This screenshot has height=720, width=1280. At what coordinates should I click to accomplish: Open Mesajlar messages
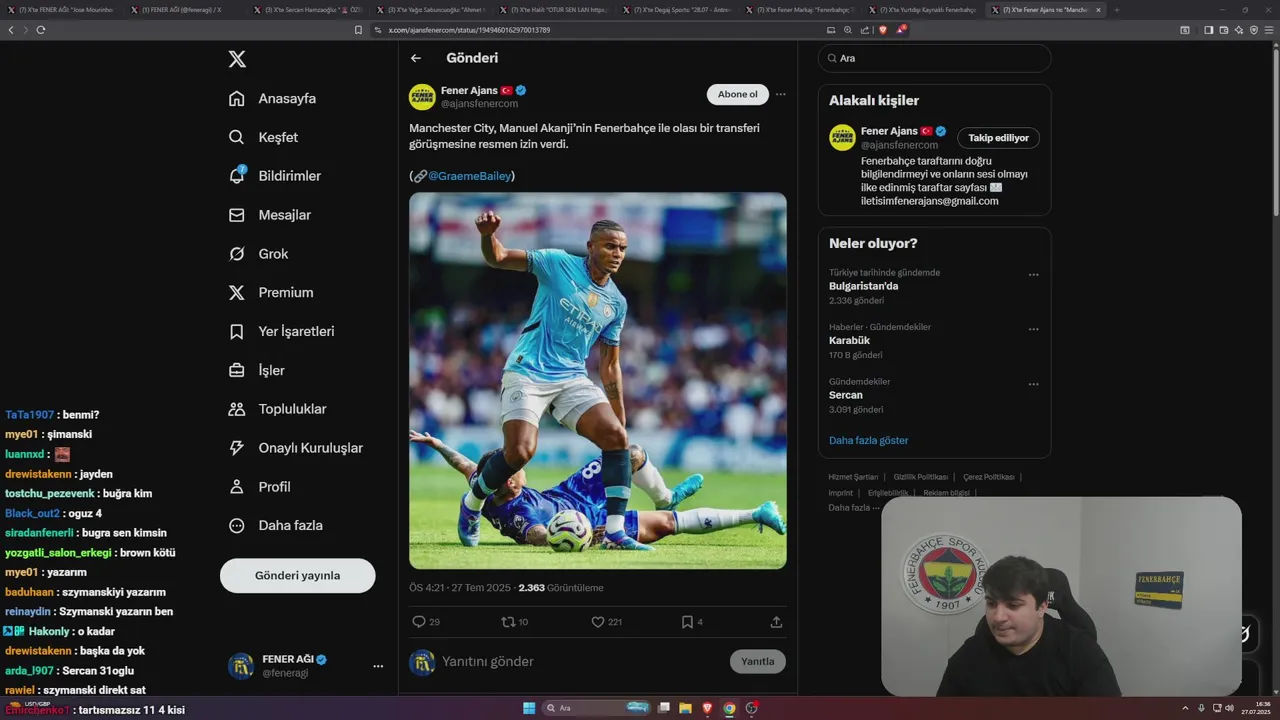pyautogui.click(x=270, y=215)
